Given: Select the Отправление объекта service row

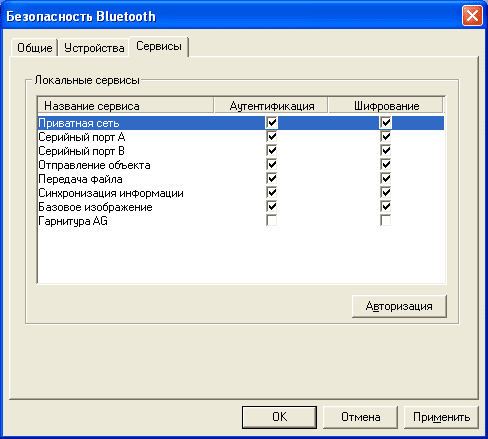Looking at the screenshot, I should tap(241, 165).
